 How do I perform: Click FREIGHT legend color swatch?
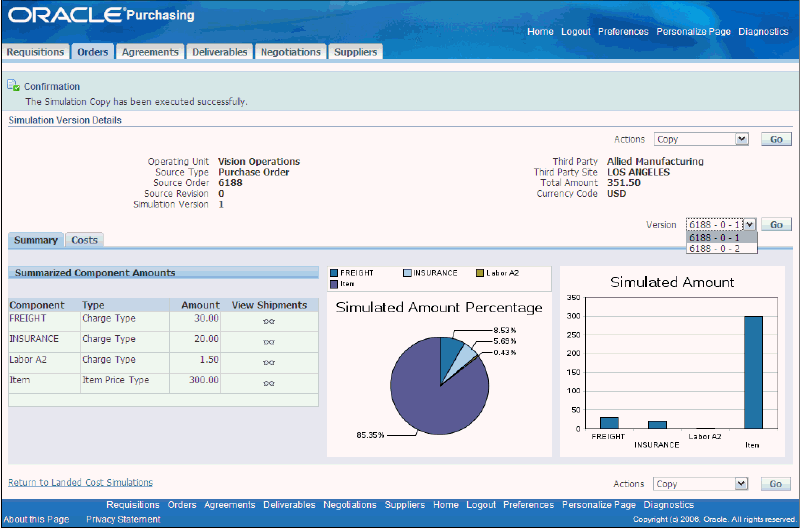[x=334, y=273]
